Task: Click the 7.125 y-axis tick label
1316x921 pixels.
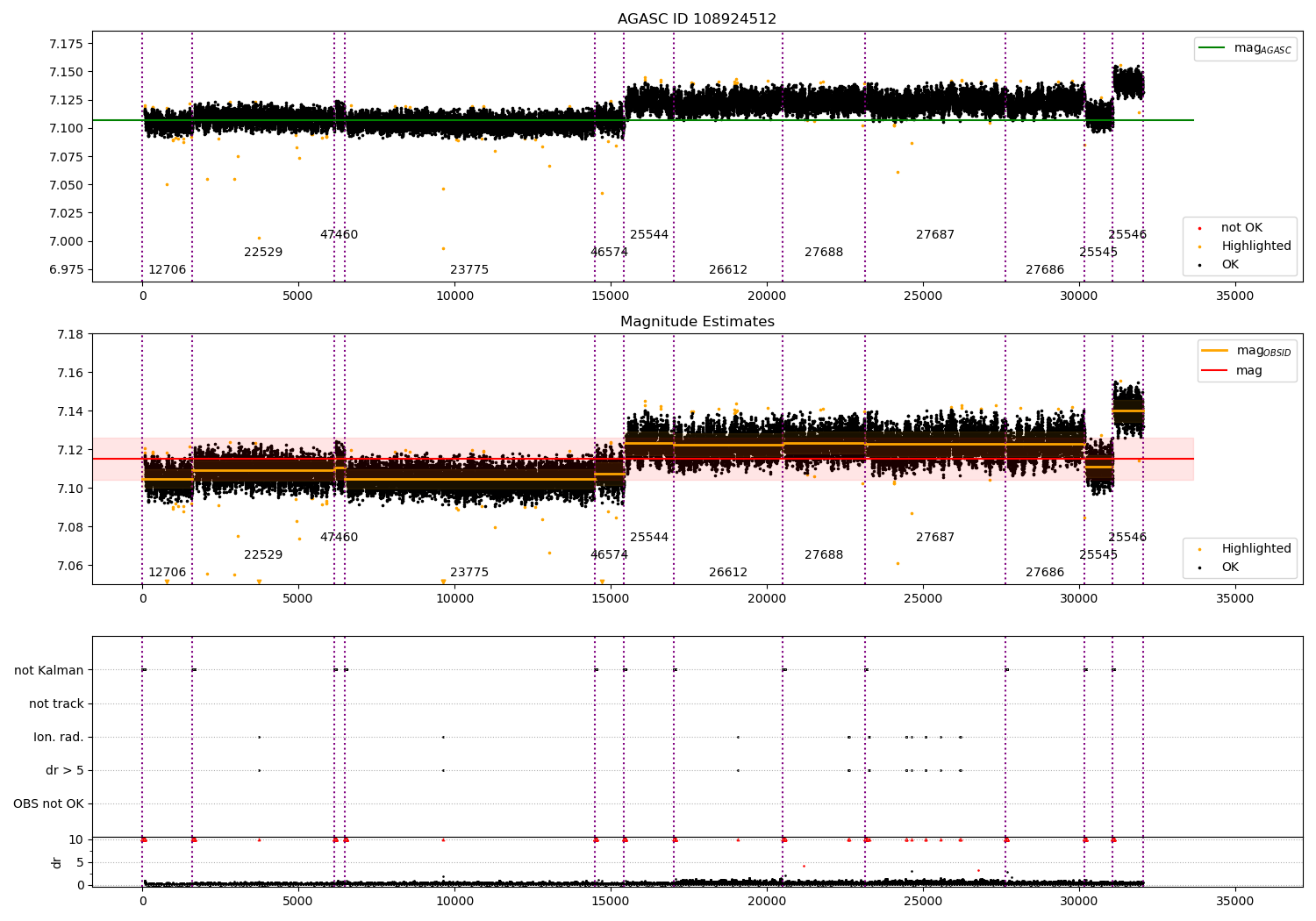Action: [x=67, y=100]
